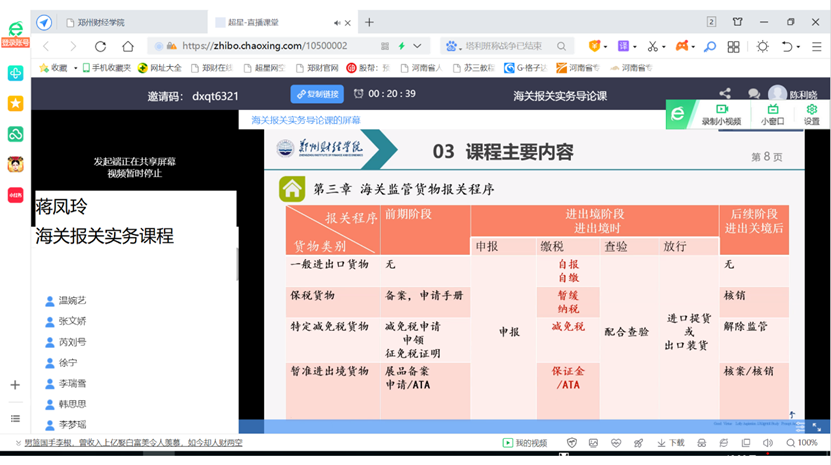Click the share icon in the live header
The height and width of the screenshot is (465, 831).
click(725, 94)
